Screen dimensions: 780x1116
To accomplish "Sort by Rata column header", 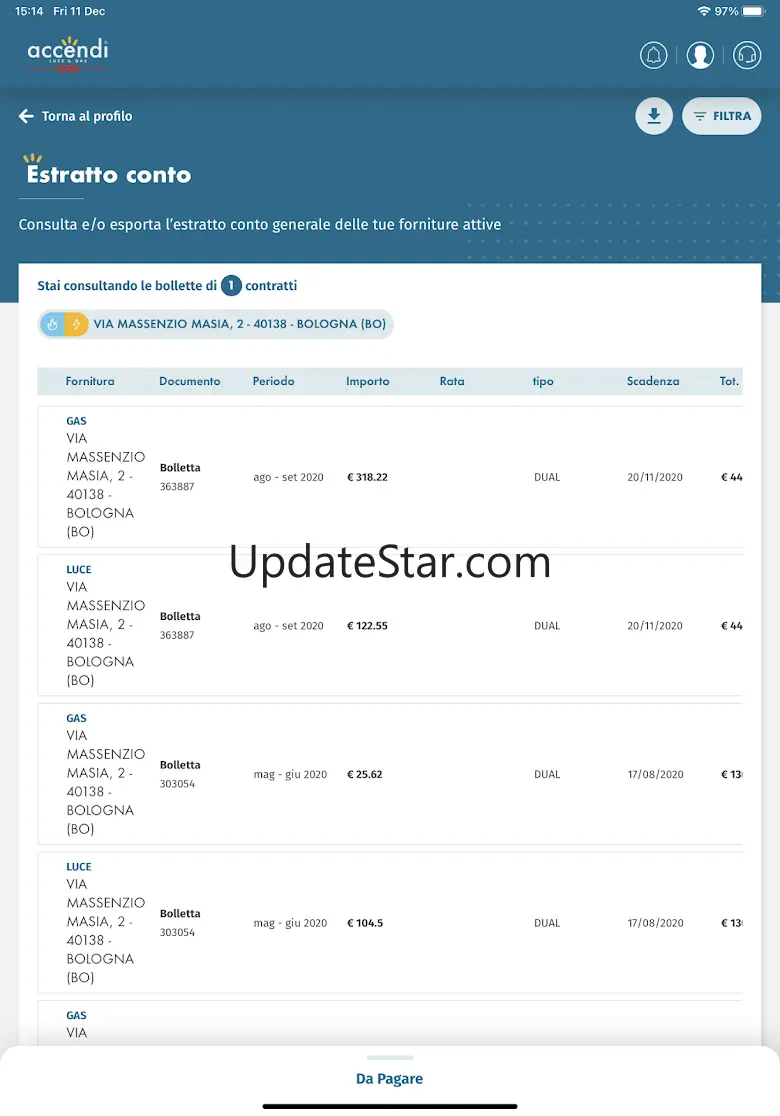I will pos(452,381).
